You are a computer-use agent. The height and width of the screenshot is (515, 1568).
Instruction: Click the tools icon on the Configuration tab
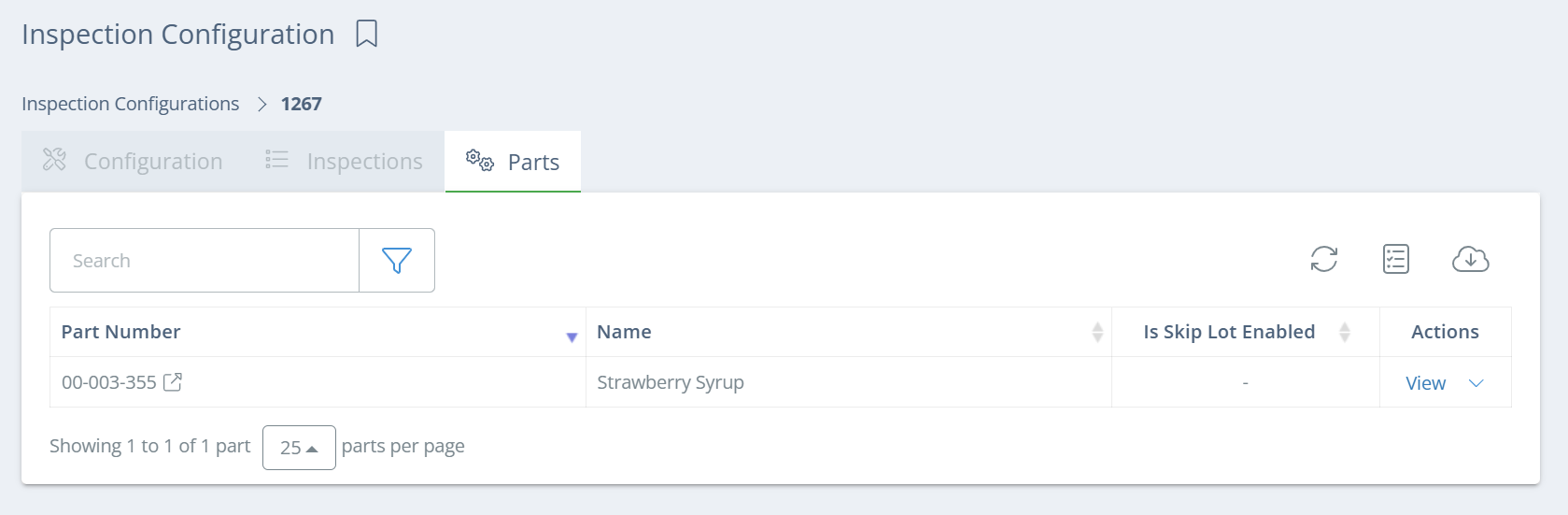point(55,160)
